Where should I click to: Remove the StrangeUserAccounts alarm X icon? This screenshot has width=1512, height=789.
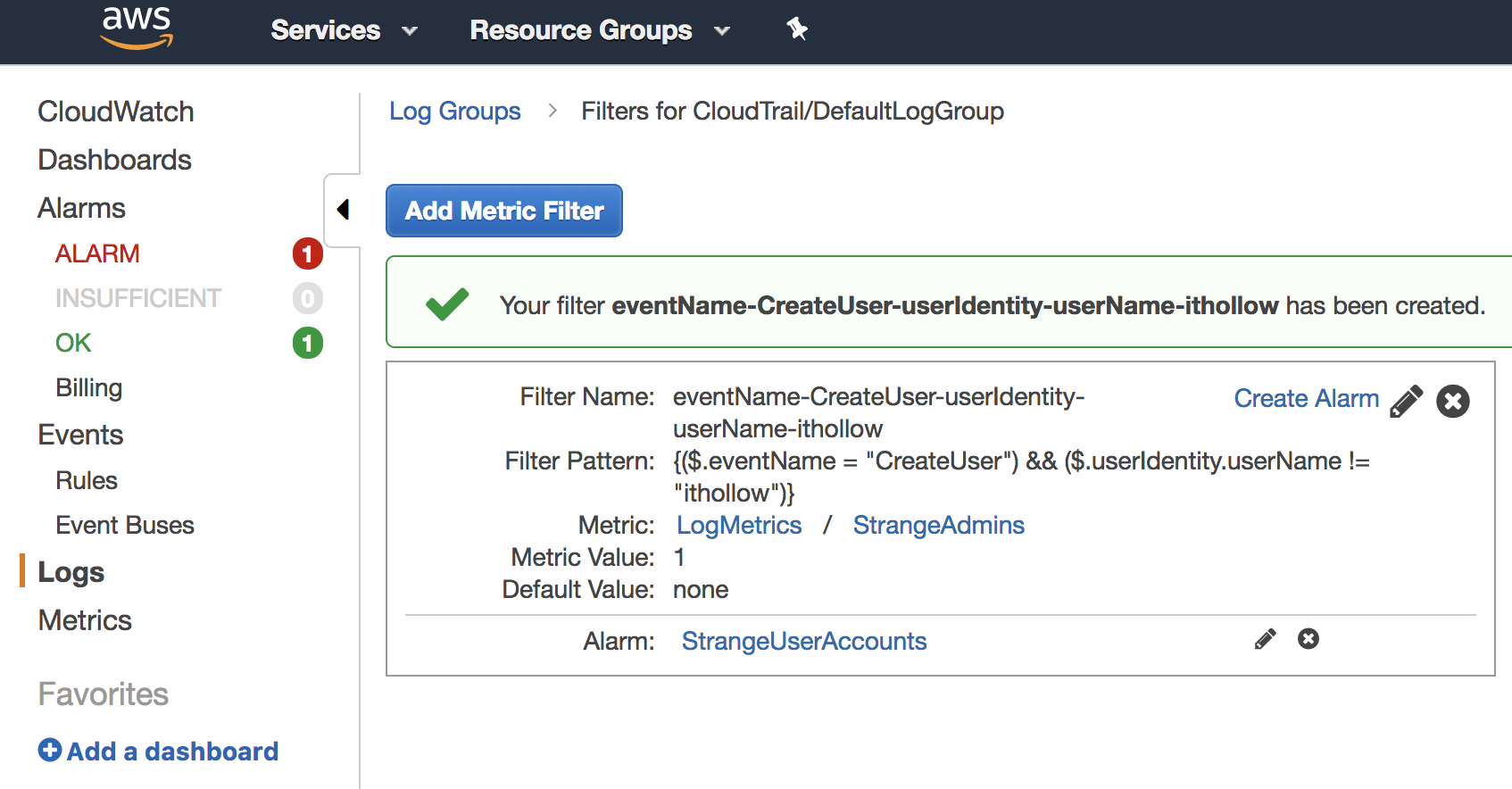[x=1308, y=639]
